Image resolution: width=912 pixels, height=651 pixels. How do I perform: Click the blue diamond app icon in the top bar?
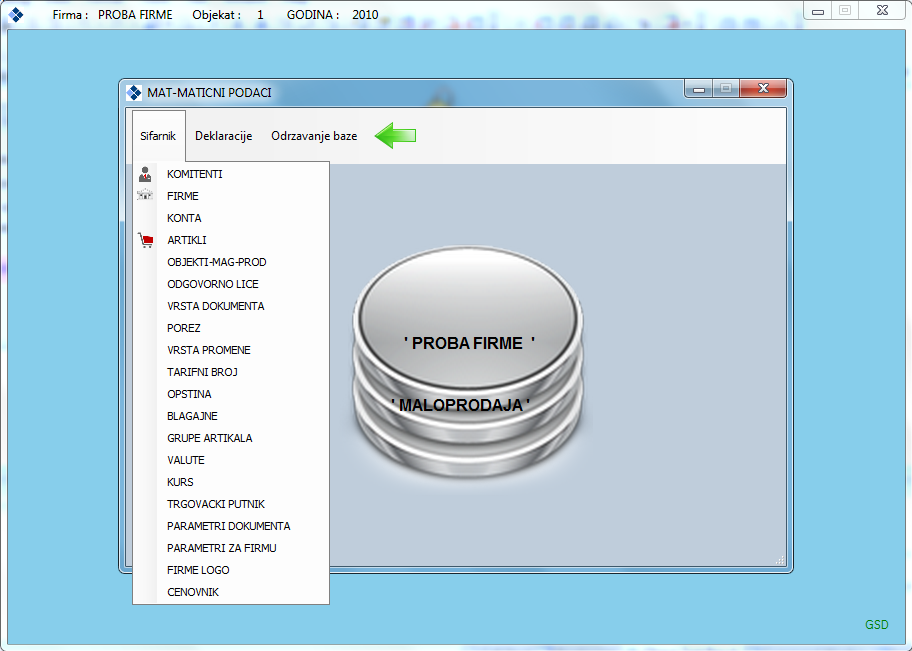pos(16,15)
